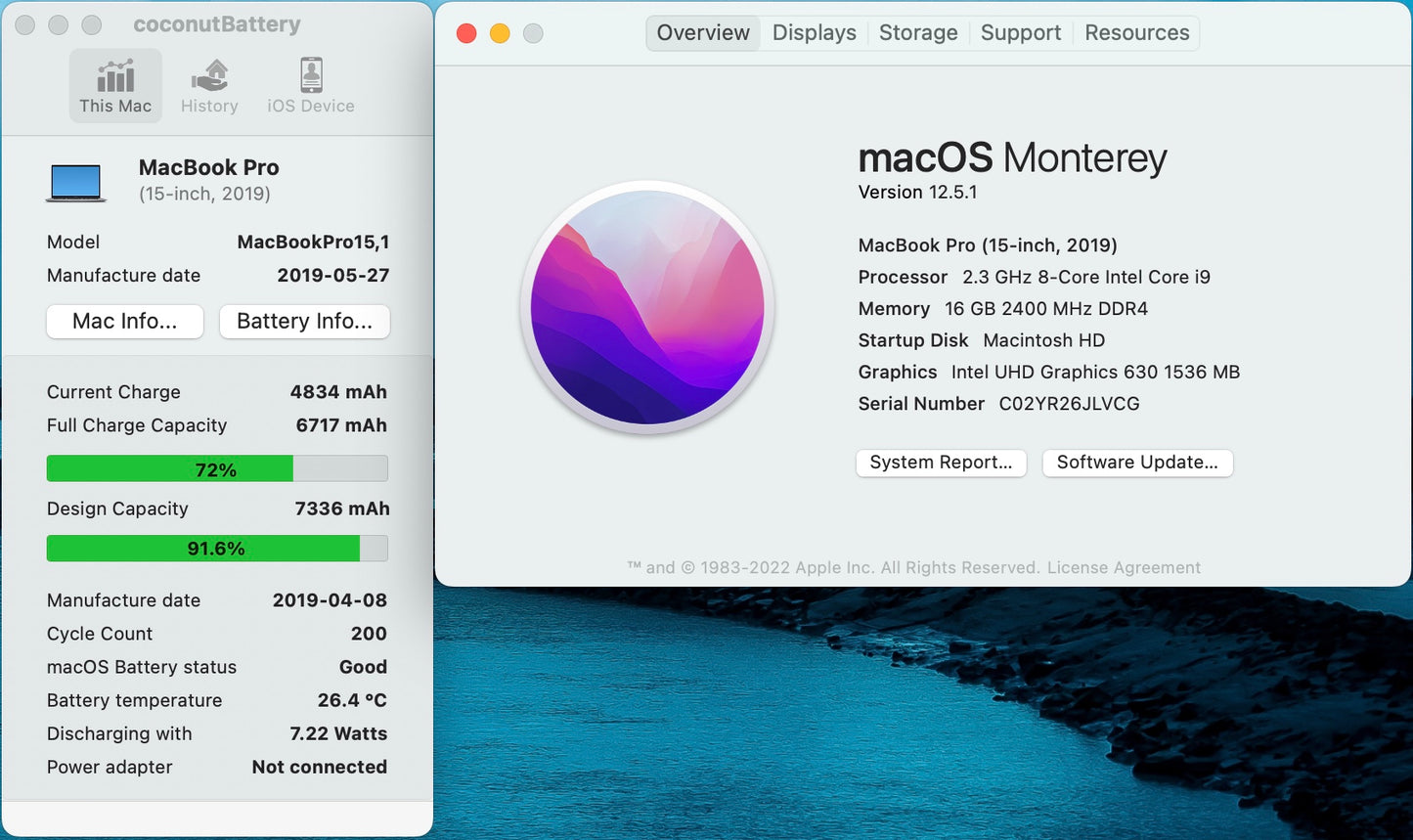Screen dimensions: 1413x840
Task: Open the History view in coconutBattery
Action: 209,85
